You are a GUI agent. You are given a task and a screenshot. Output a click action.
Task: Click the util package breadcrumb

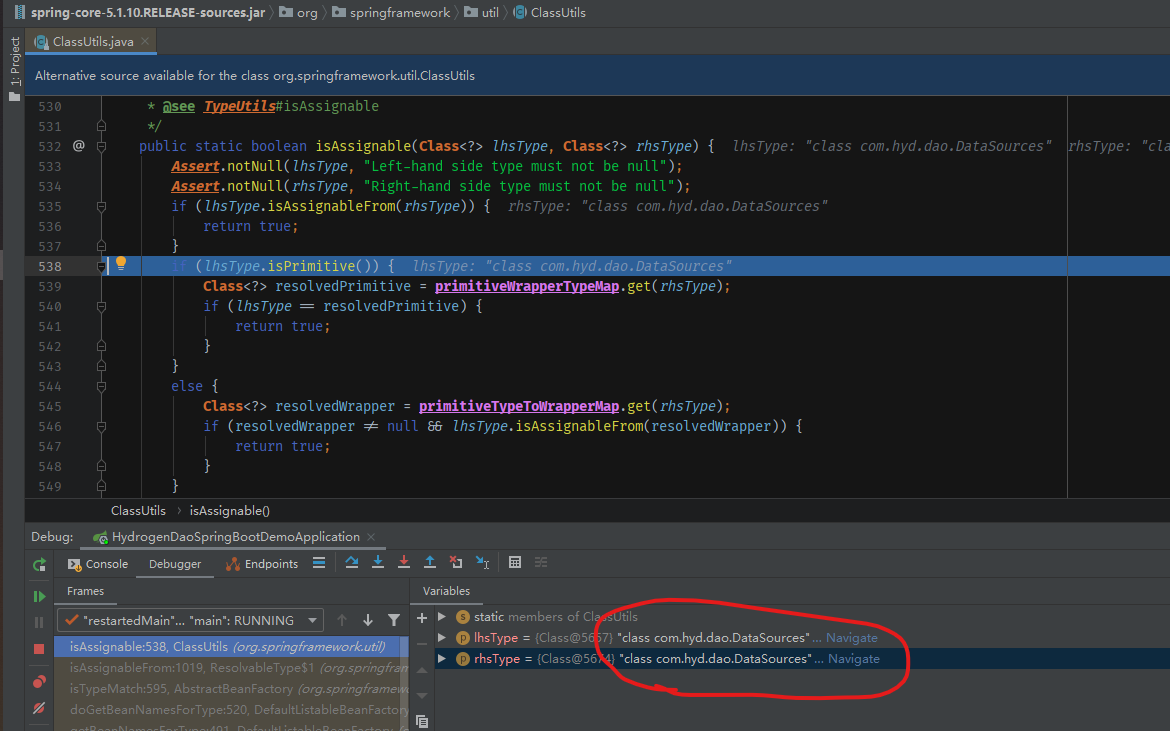[x=481, y=13]
